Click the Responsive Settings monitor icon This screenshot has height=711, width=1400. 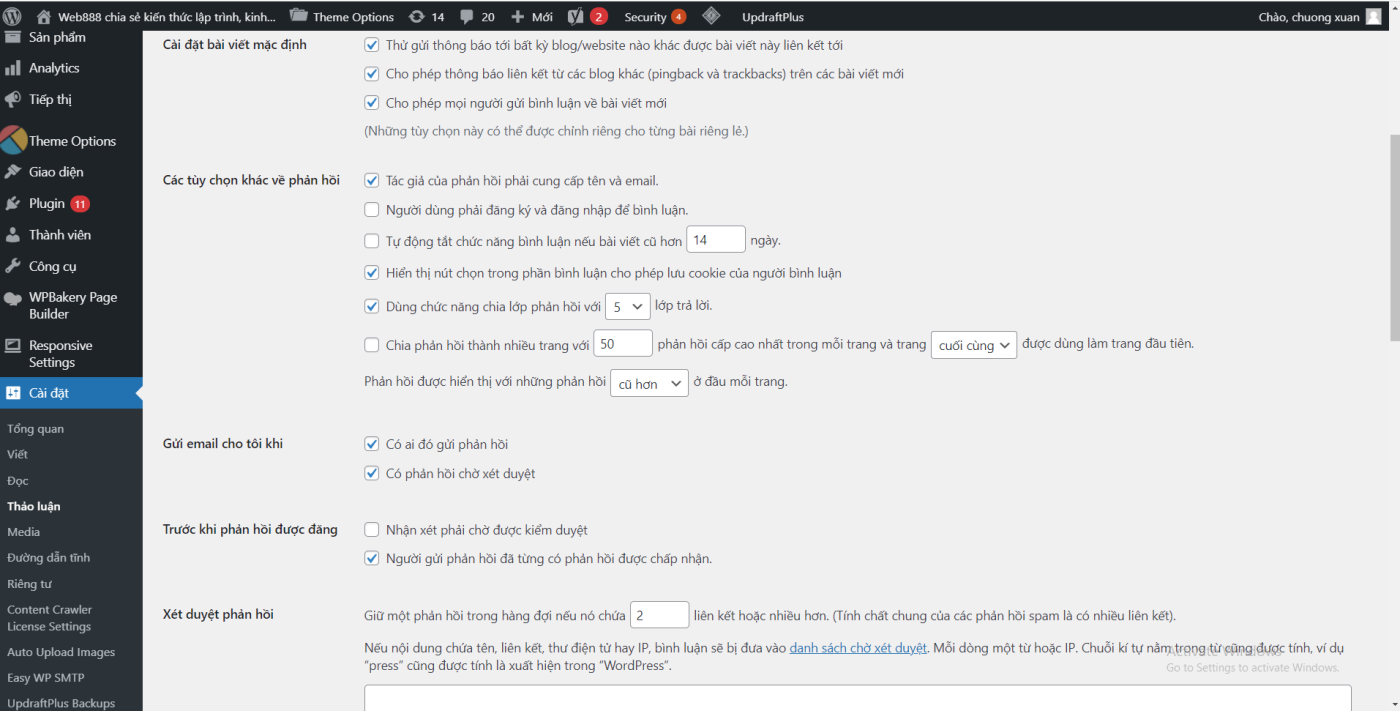tap(13, 346)
